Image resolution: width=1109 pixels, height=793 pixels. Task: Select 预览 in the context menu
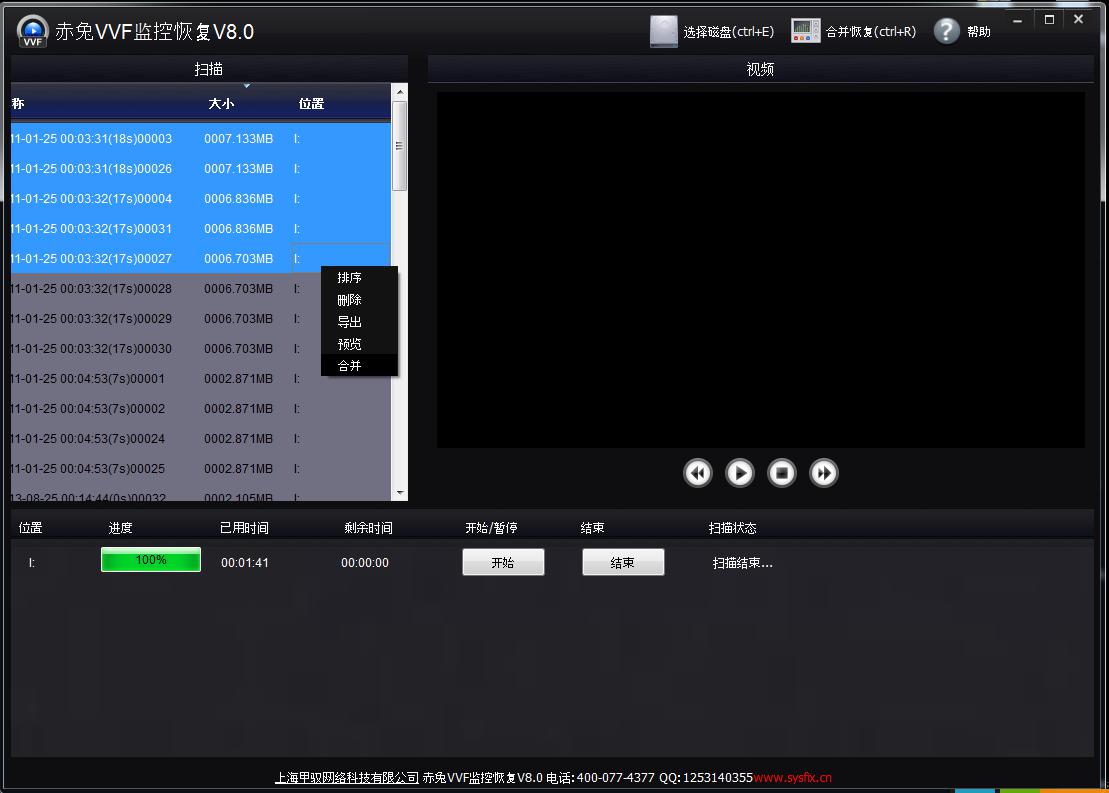click(350, 344)
